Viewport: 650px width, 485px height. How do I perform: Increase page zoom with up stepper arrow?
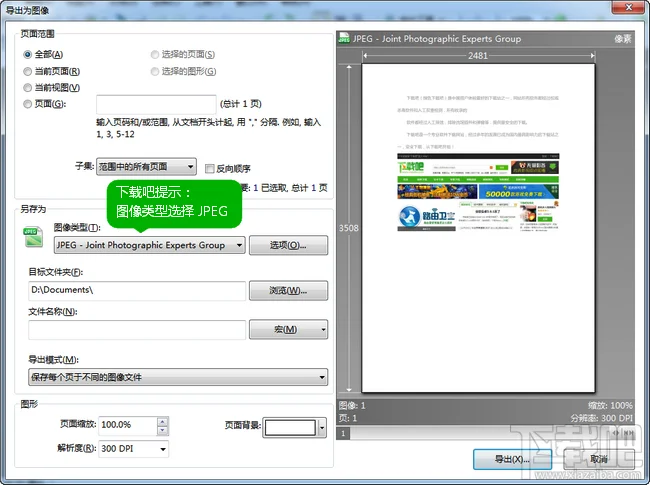162,422
